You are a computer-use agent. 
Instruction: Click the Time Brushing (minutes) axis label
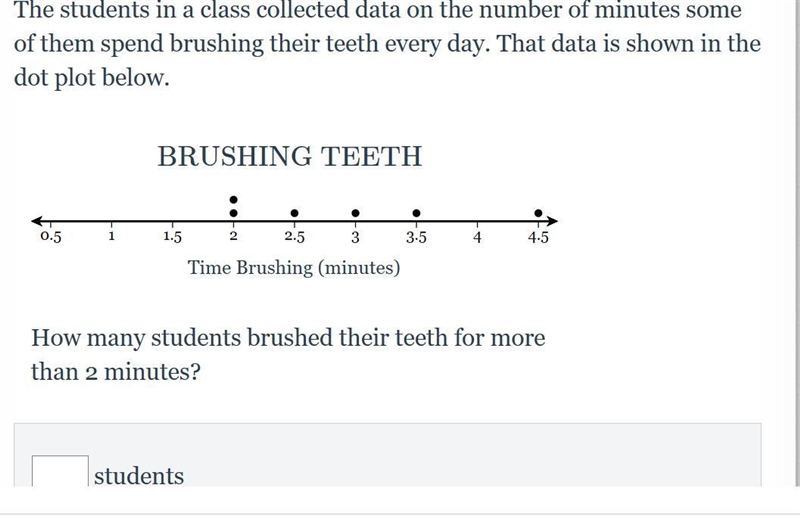294,268
